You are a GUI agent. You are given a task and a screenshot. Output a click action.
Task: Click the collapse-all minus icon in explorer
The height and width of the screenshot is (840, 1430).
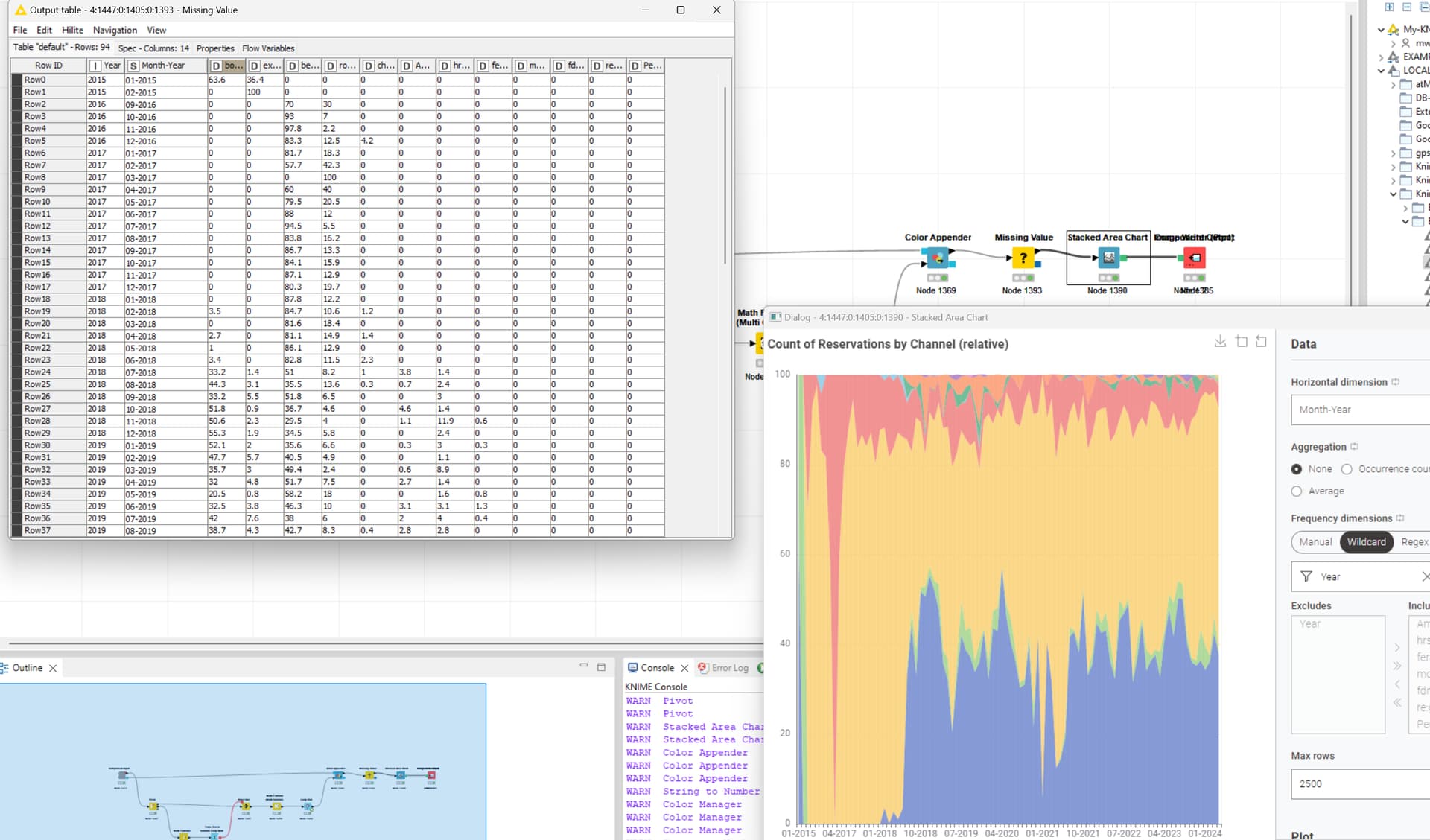click(1407, 7)
